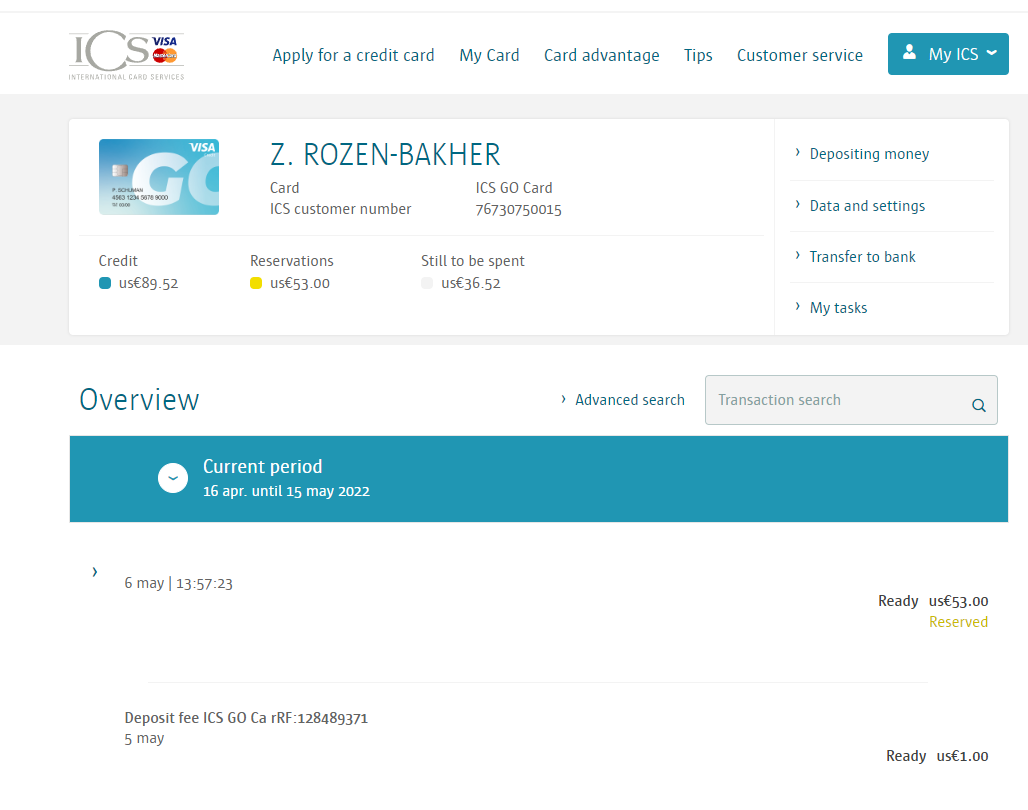This screenshot has height=810, width=1028.
Task: Click the yellow Reservations color swatch
Action: (256, 283)
